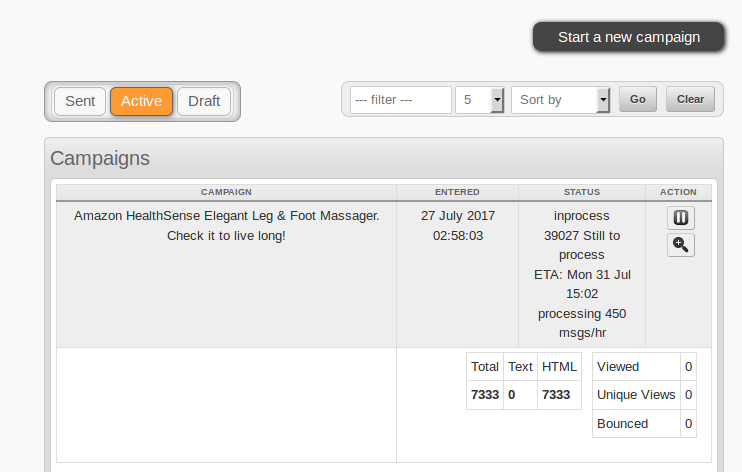Switch to the Sent tab

click(80, 101)
